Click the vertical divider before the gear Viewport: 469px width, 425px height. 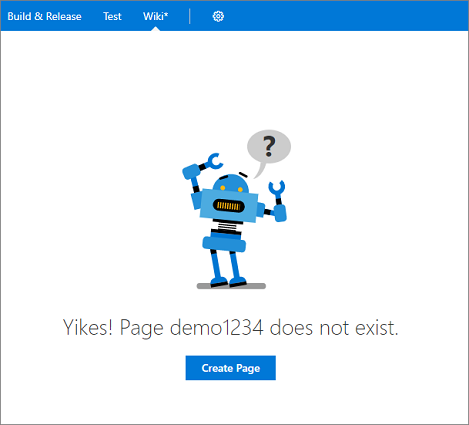tap(190, 16)
